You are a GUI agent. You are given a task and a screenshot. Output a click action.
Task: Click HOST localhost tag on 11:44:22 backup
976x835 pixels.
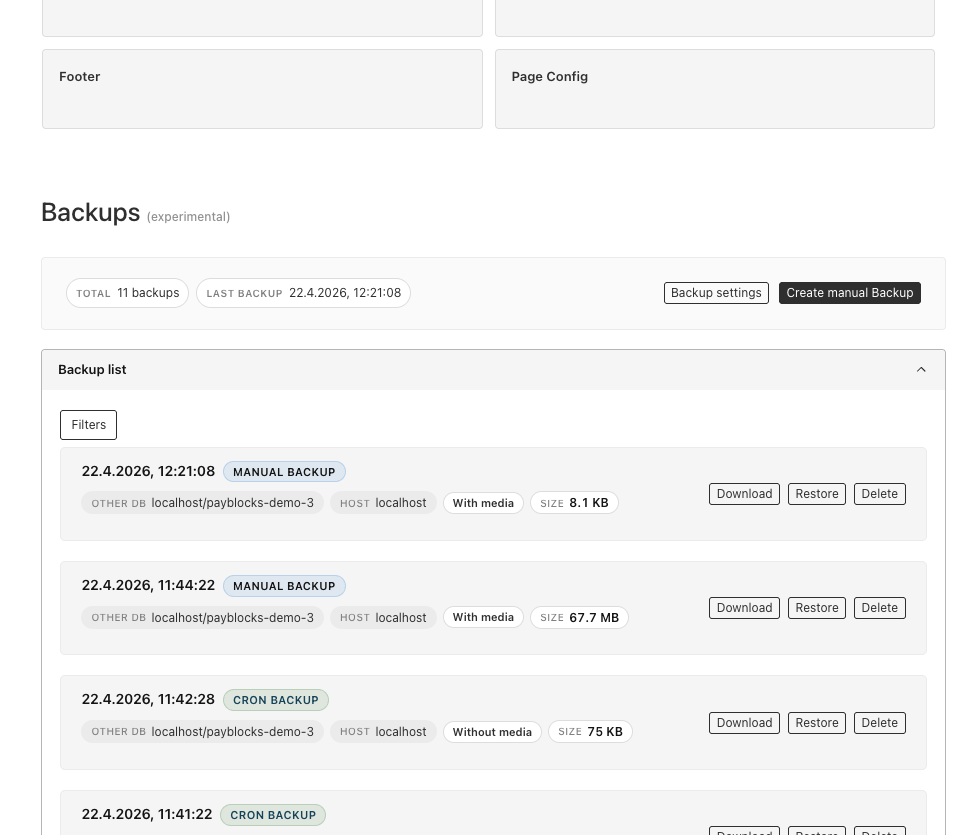pyautogui.click(x=383, y=618)
